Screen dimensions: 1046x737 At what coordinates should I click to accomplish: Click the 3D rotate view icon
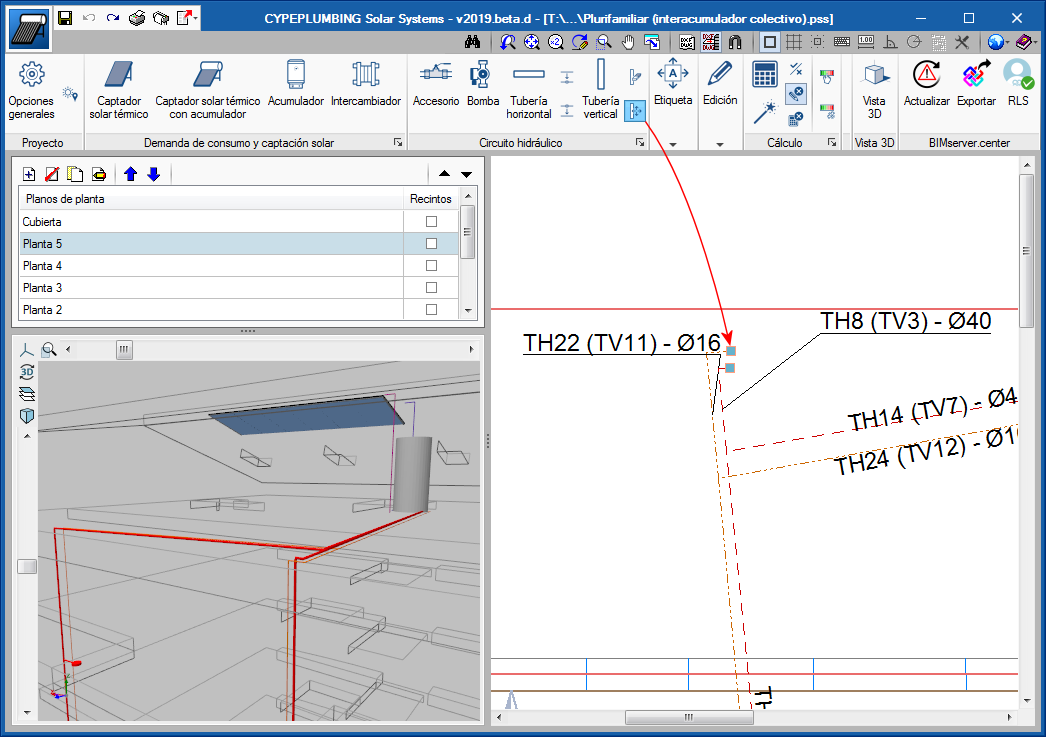pyautogui.click(x=27, y=372)
